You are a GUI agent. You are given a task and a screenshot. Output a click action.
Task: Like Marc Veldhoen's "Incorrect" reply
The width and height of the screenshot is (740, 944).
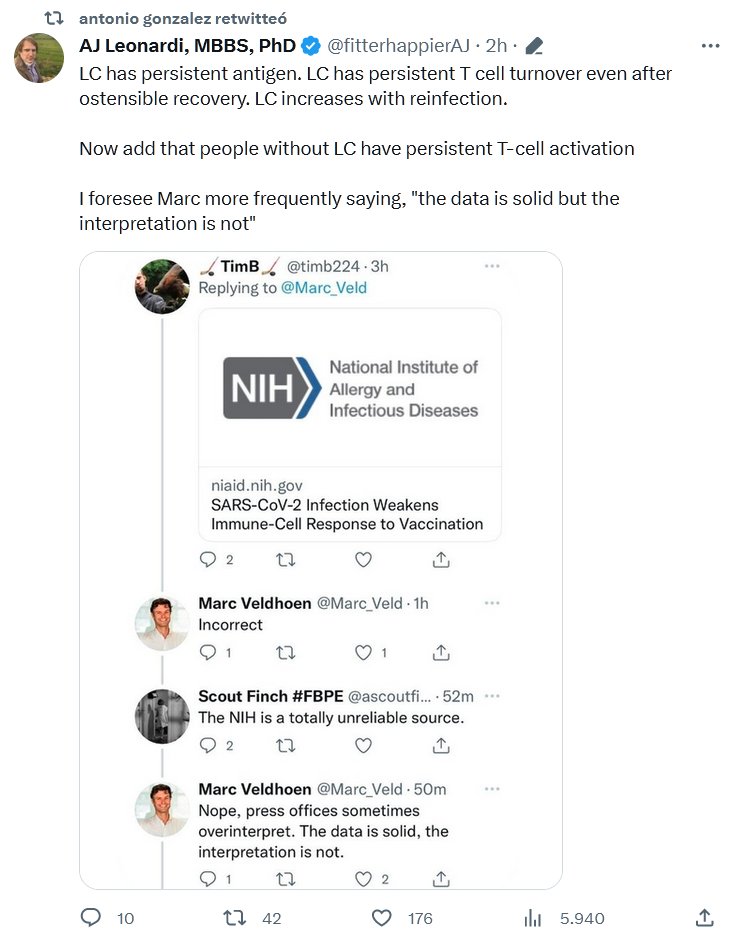pos(364,652)
